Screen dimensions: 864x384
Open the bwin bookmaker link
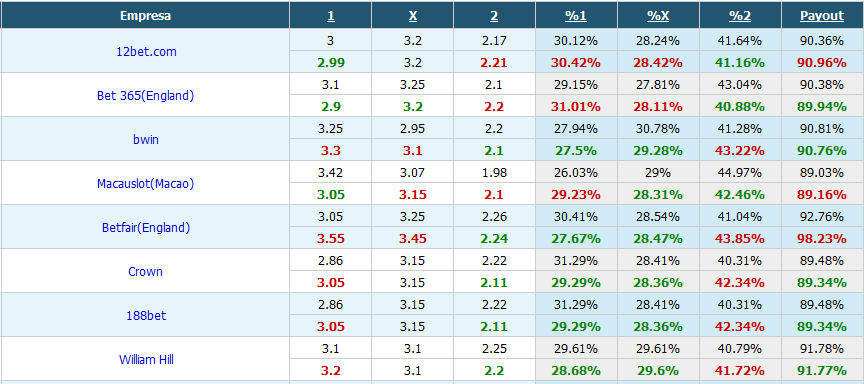(x=146, y=139)
